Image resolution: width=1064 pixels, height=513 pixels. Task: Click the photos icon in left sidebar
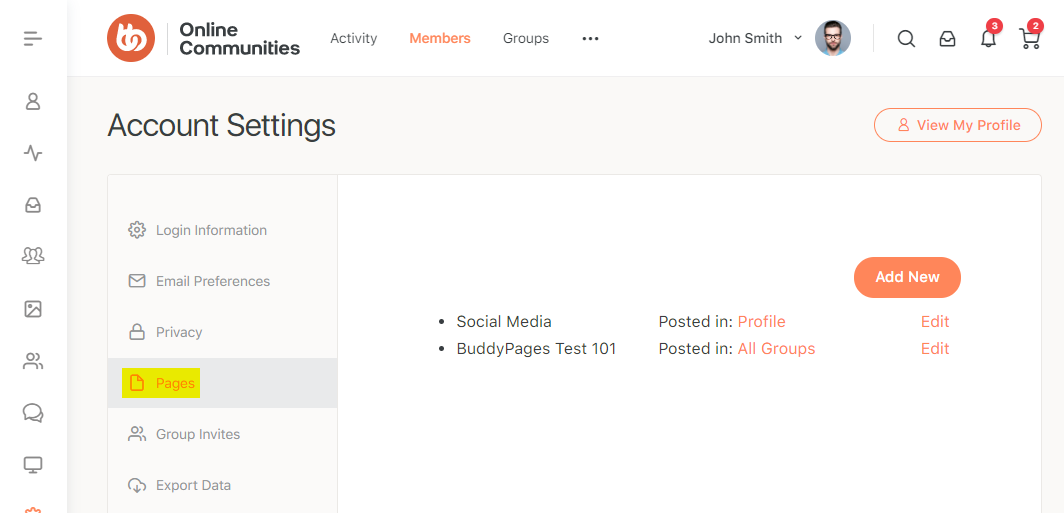(x=33, y=309)
